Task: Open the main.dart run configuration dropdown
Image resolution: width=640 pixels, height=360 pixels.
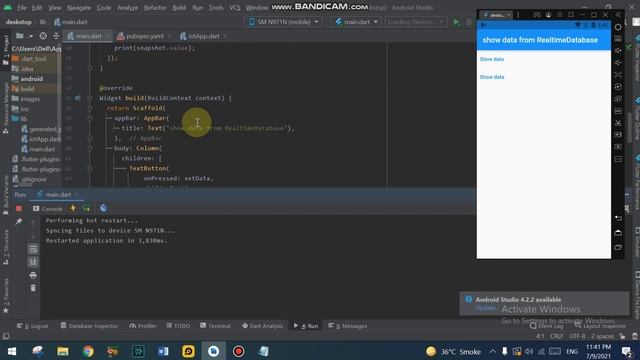Action: click(x=356, y=22)
